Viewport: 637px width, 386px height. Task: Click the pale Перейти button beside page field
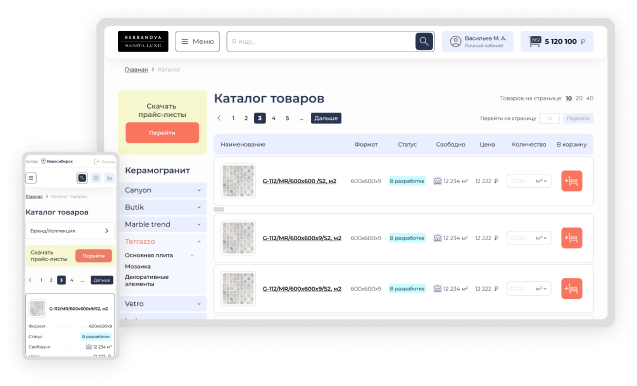578,118
